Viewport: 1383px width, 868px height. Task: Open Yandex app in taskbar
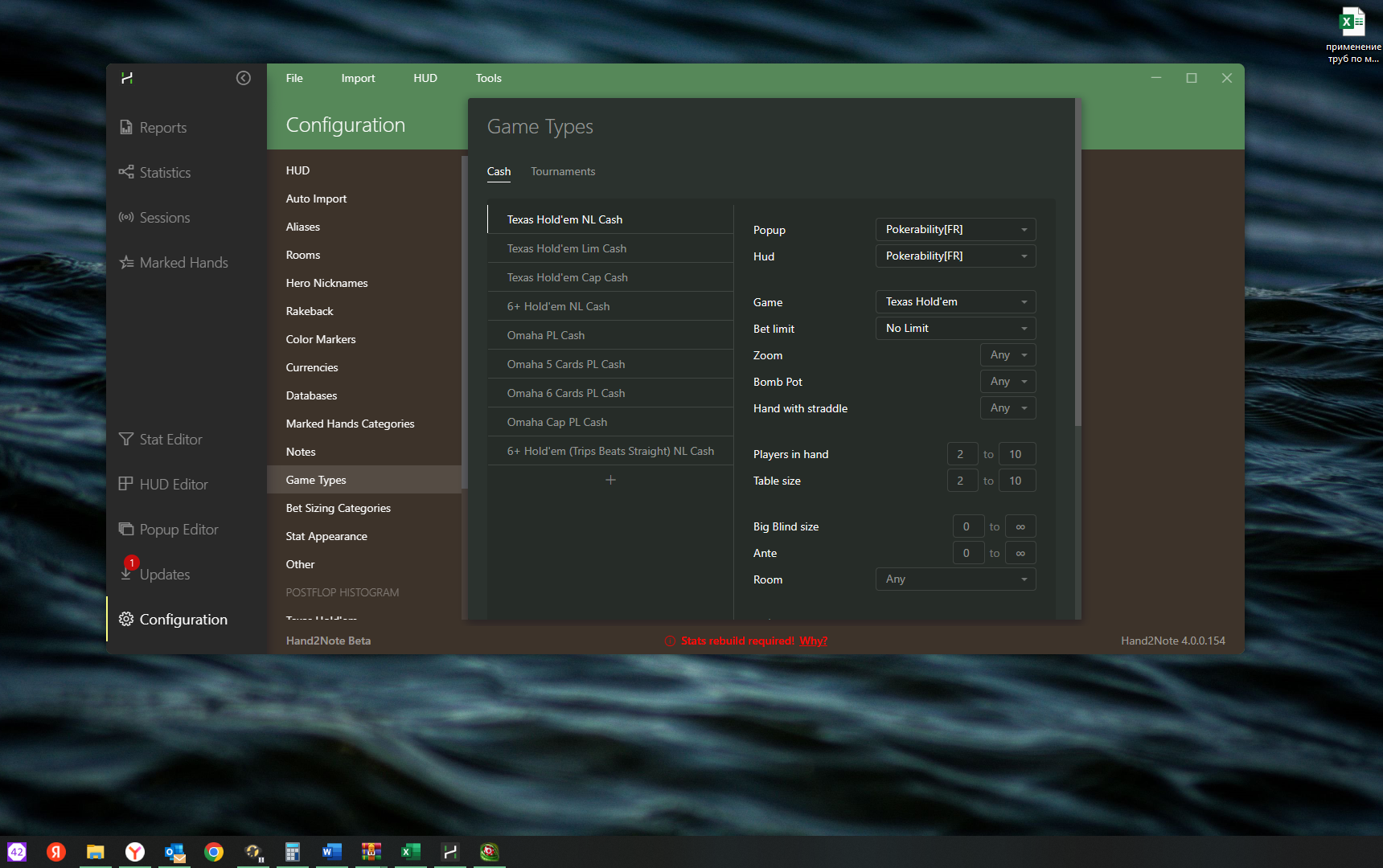point(56,852)
